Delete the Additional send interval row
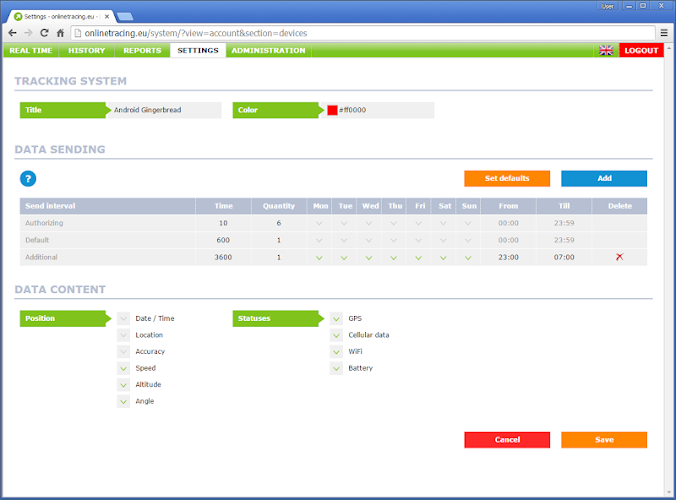 619,257
